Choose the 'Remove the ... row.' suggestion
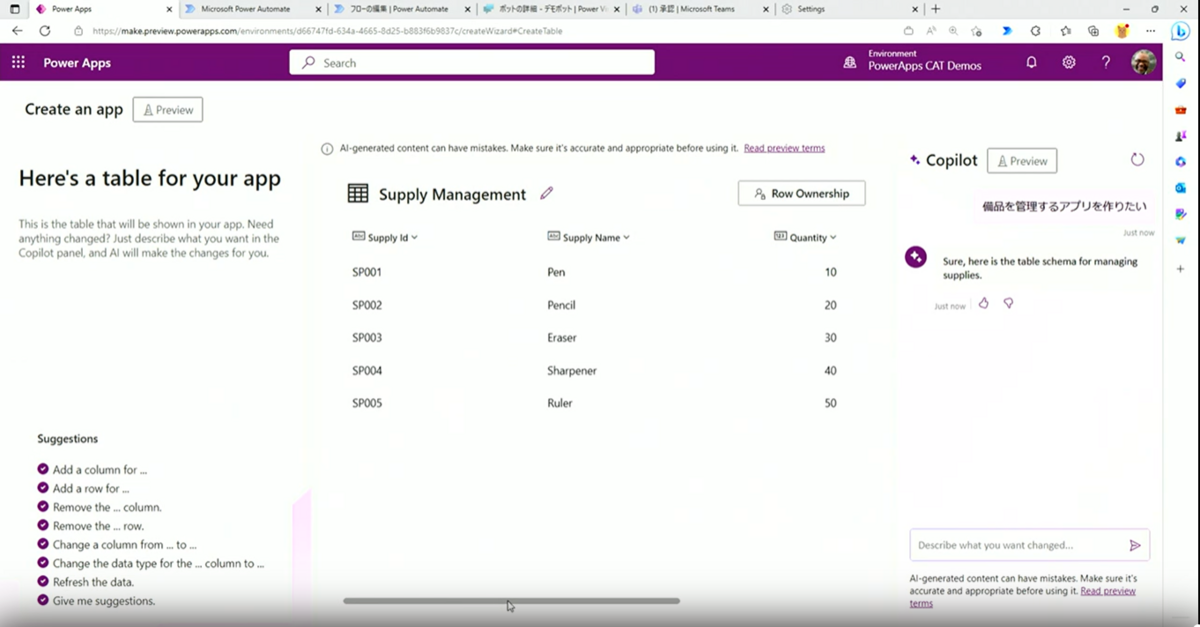This screenshot has width=1200, height=627. tap(98, 526)
